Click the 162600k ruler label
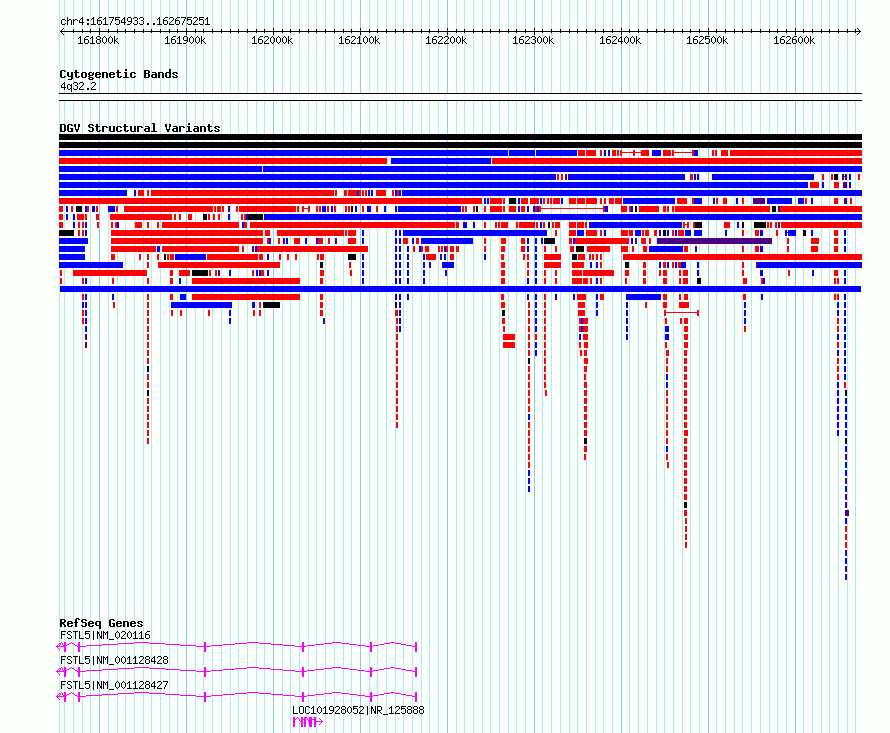 coord(794,41)
